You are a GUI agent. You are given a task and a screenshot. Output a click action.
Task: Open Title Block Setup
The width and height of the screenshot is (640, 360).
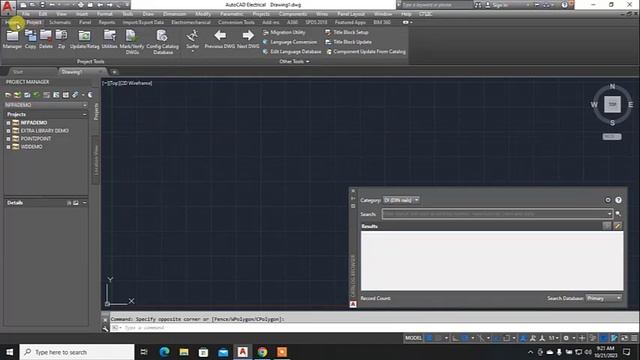click(x=347, y=32)
